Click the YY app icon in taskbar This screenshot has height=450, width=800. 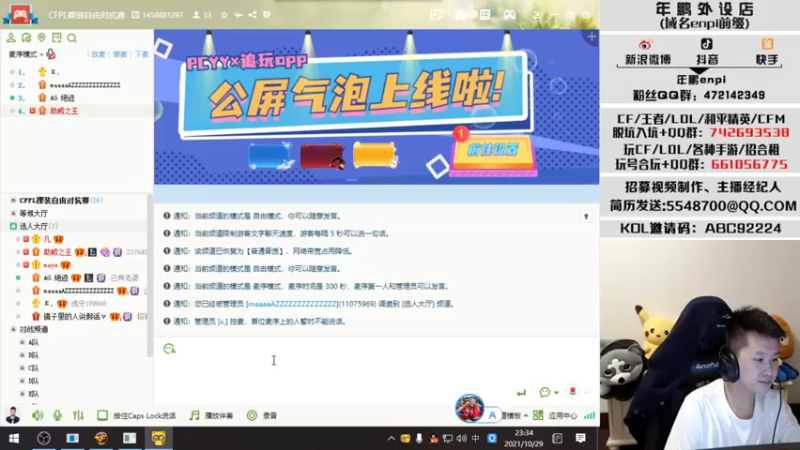click(158, 438)
